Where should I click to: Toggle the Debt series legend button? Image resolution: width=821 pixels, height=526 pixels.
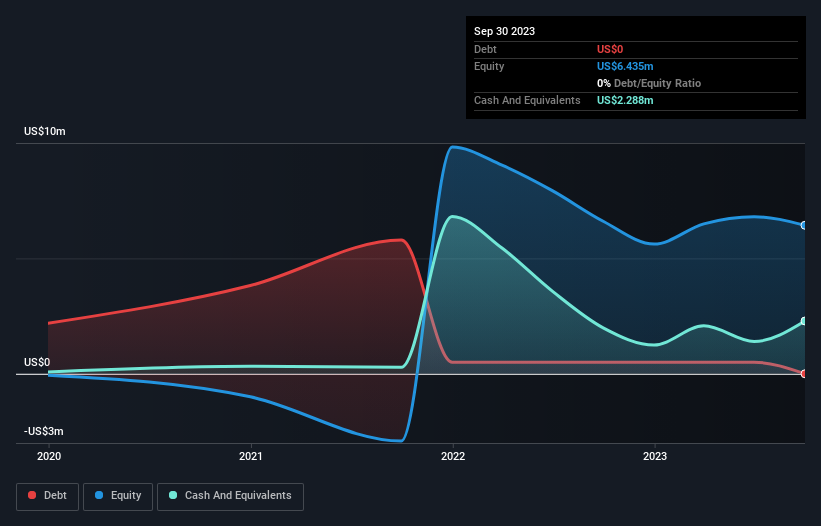pyautogui.click(x=47, y=496)
